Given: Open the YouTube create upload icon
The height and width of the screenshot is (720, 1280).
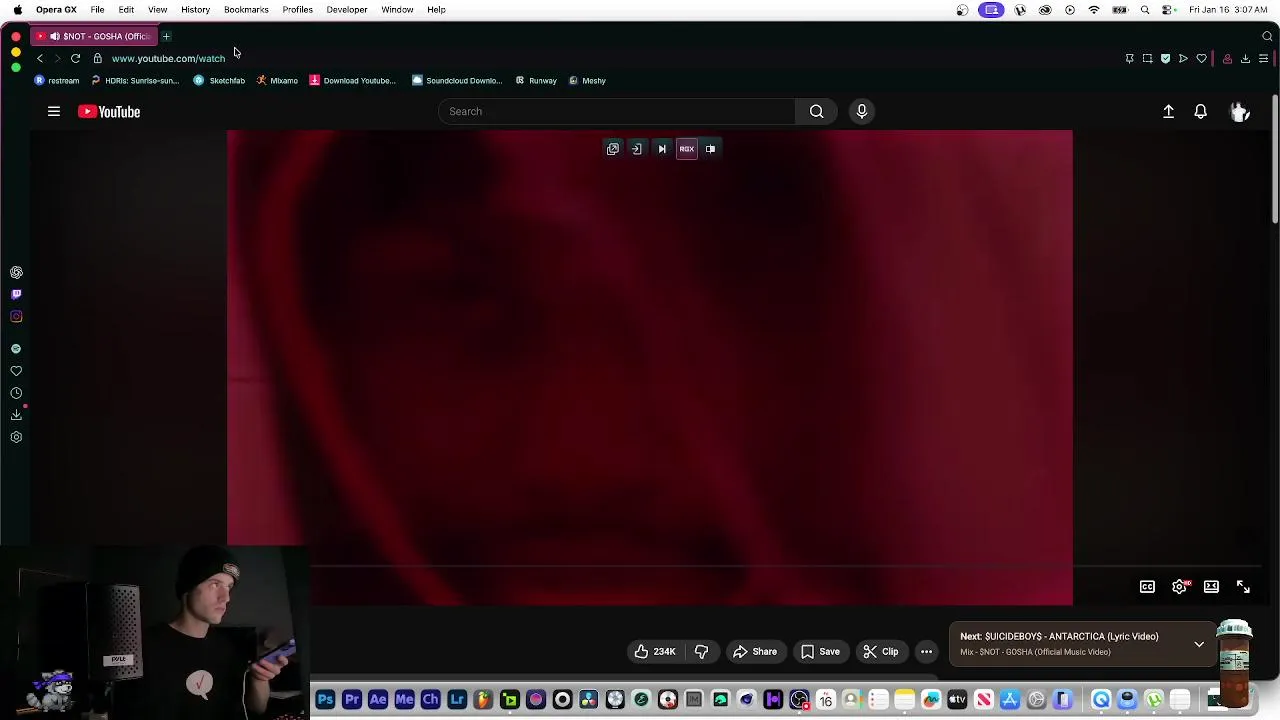Looking at the screenshot, I should click(1168, 112).
